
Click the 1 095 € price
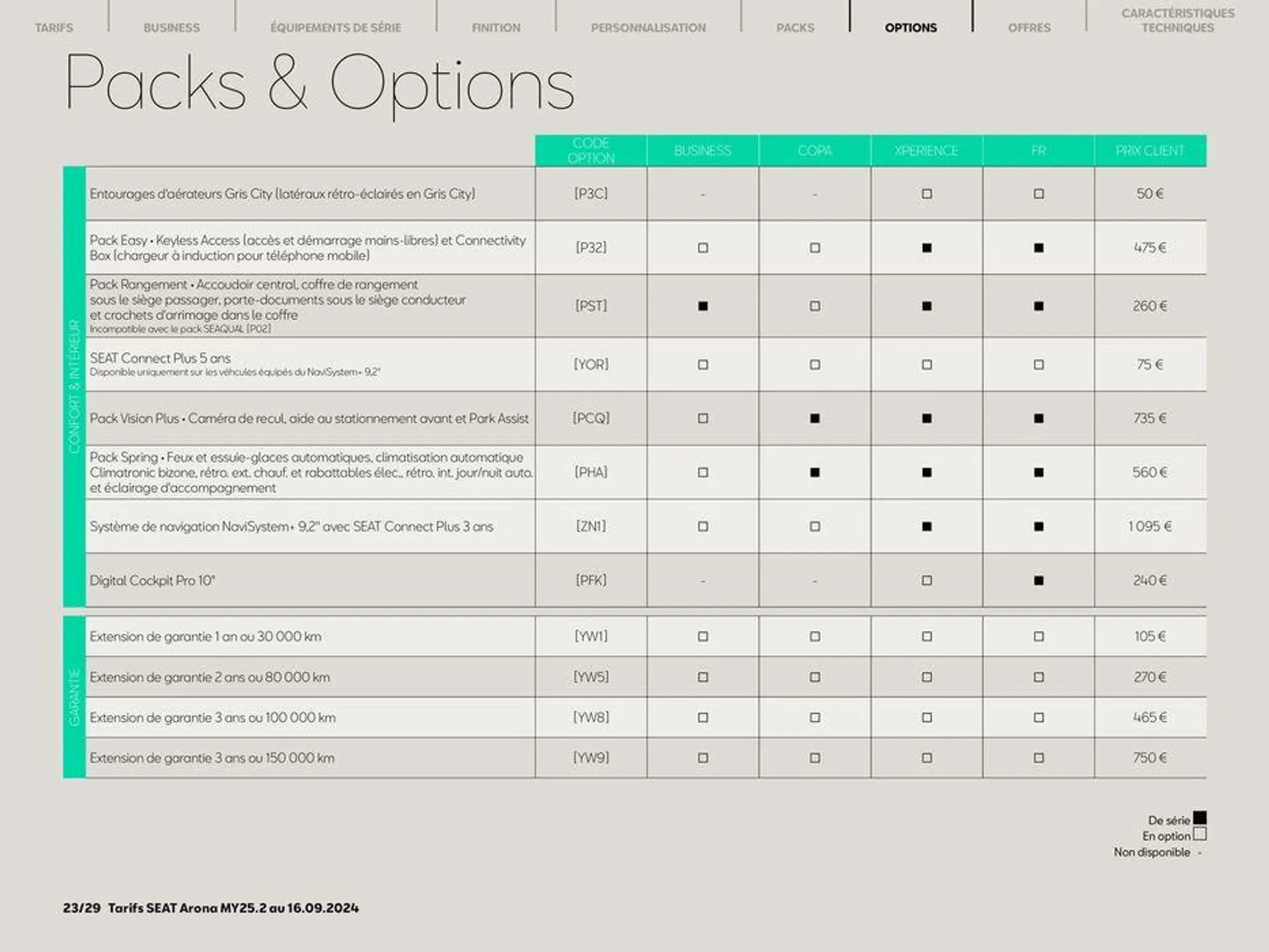tap(1150, 527)
